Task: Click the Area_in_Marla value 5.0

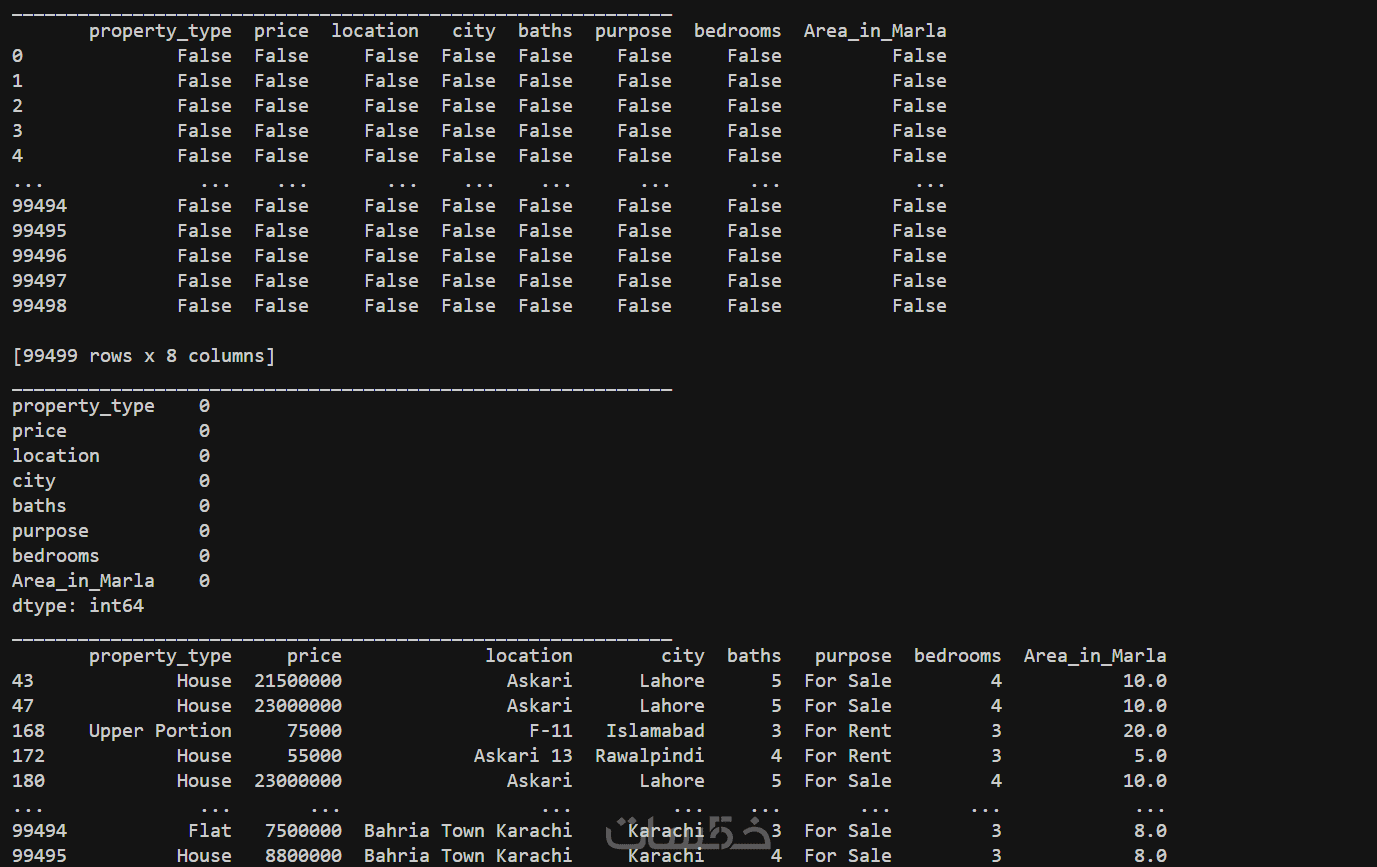Action: click(x=1150, y=756)
